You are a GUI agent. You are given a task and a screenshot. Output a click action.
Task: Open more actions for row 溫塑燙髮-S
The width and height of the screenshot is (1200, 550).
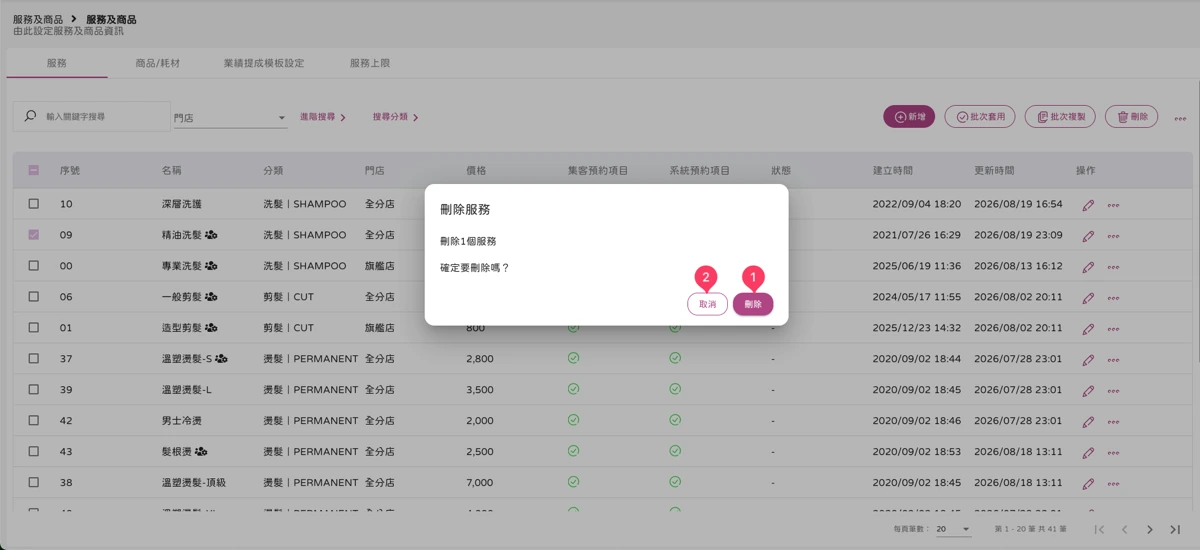click(x=1113, y=359)
